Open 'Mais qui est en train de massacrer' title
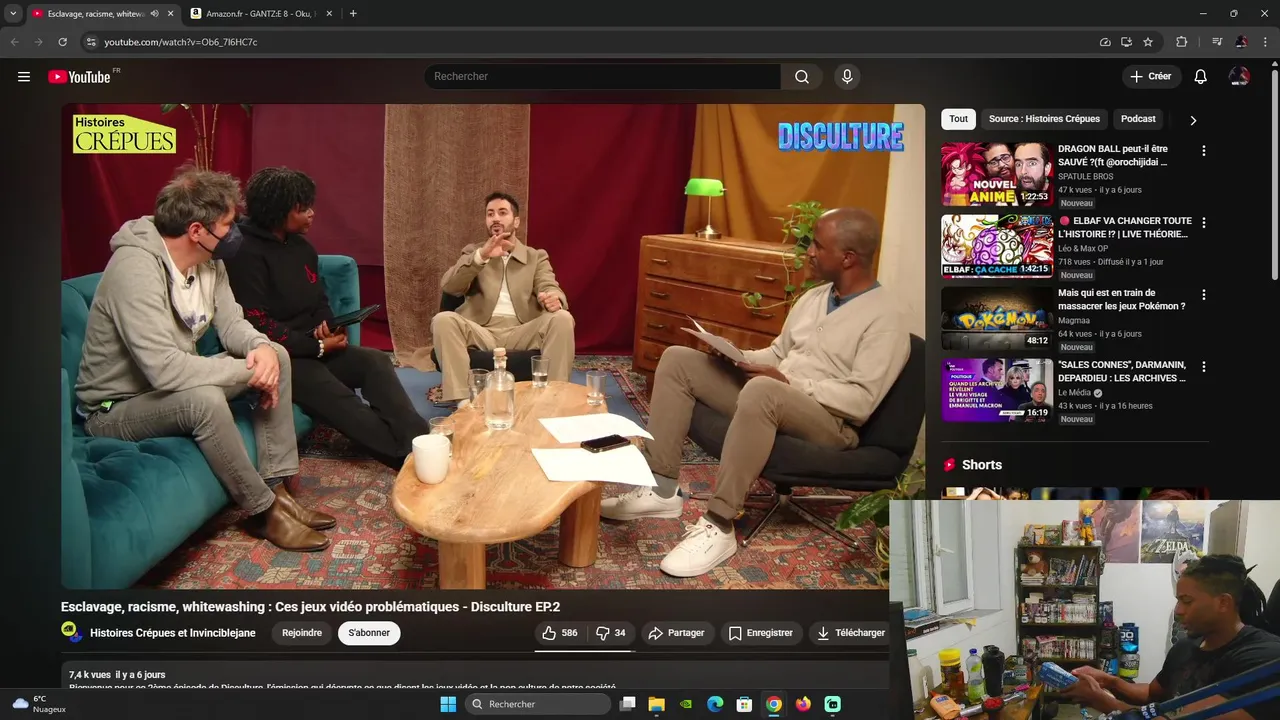This screenshot has height=720, width=1280. [x=1122, y=299]
